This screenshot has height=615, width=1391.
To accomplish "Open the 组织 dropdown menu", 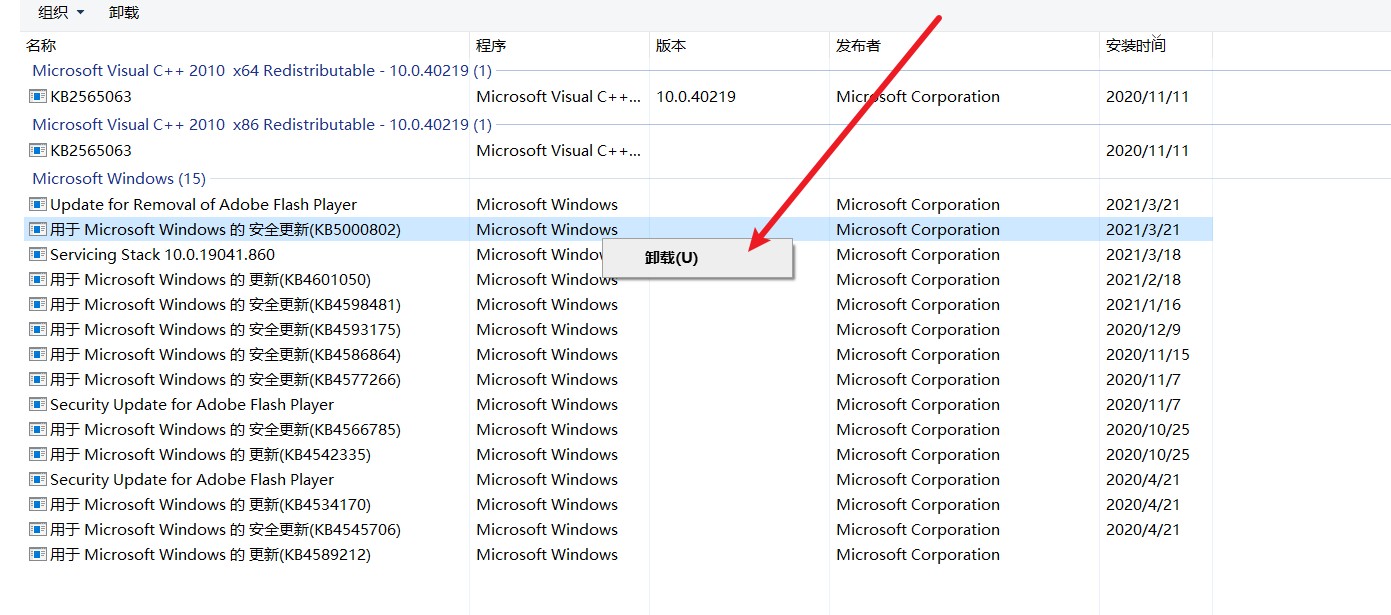I will coord(60,13).
